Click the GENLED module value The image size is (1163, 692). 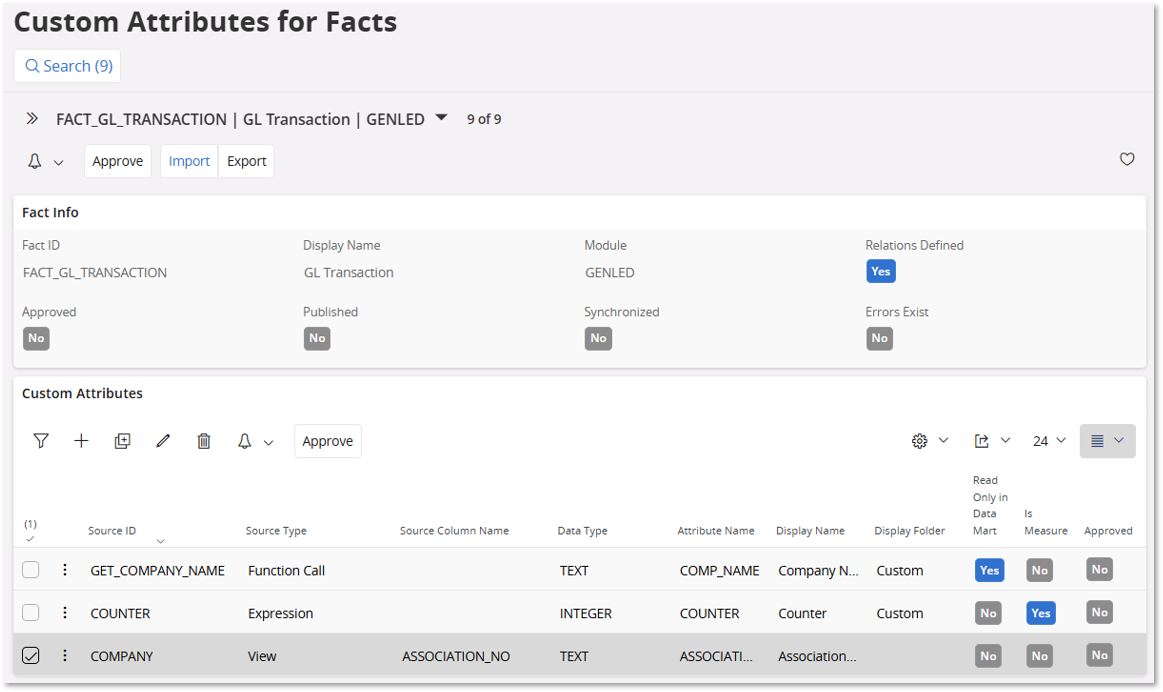610,272
